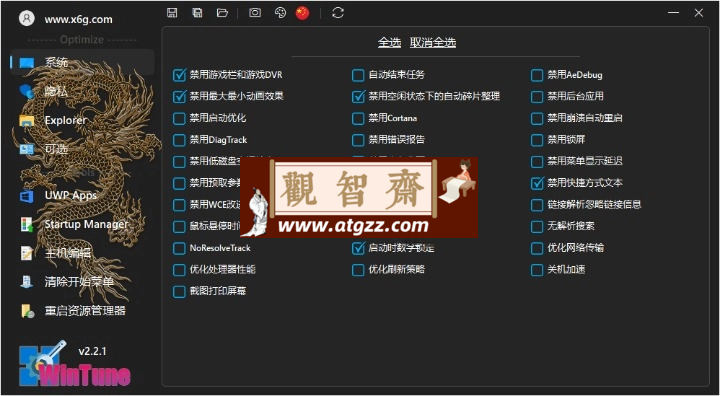The width and height of the screenshot is (720, 396).
Task: Click the user avatar icon
Action: [27, 18]
